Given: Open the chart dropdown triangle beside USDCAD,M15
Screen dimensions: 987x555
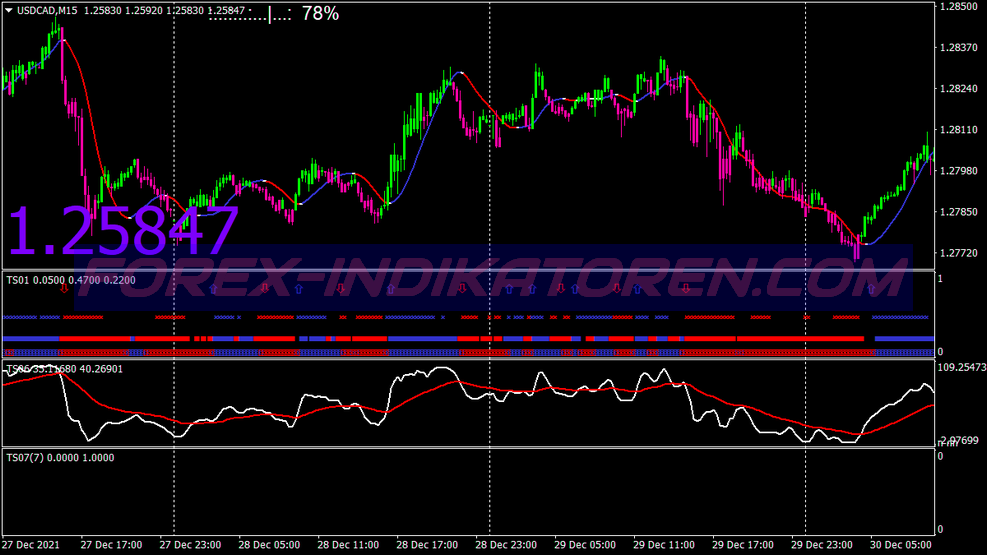Looking at the screenshot, I should pyautogui.click(x=8, y=10).
